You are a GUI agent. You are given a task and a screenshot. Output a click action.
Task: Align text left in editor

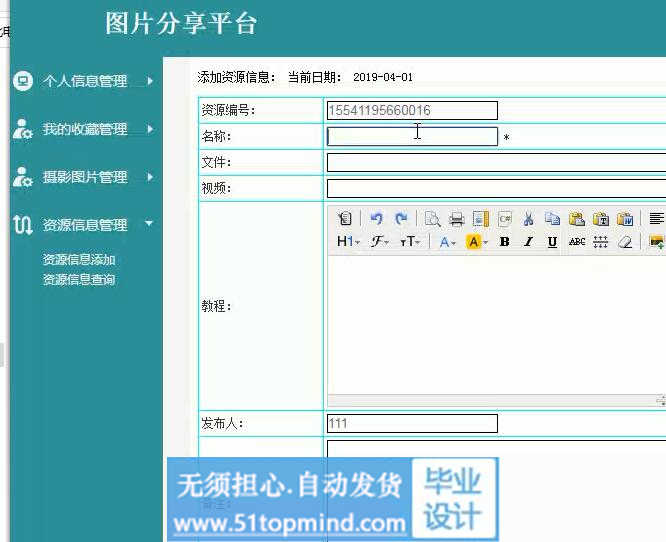656,219
